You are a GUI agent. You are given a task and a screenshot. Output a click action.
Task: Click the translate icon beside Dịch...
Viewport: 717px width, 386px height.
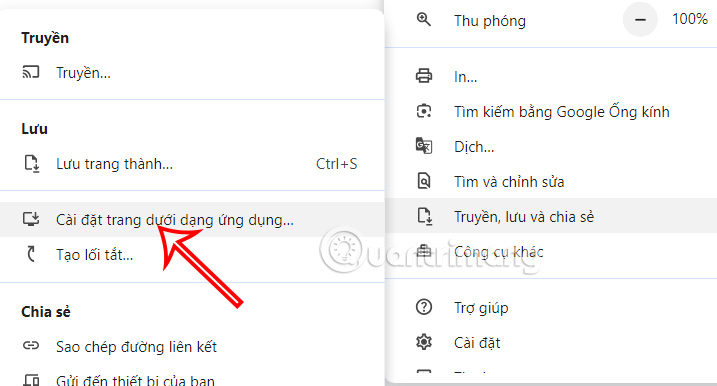pos(423,146)
